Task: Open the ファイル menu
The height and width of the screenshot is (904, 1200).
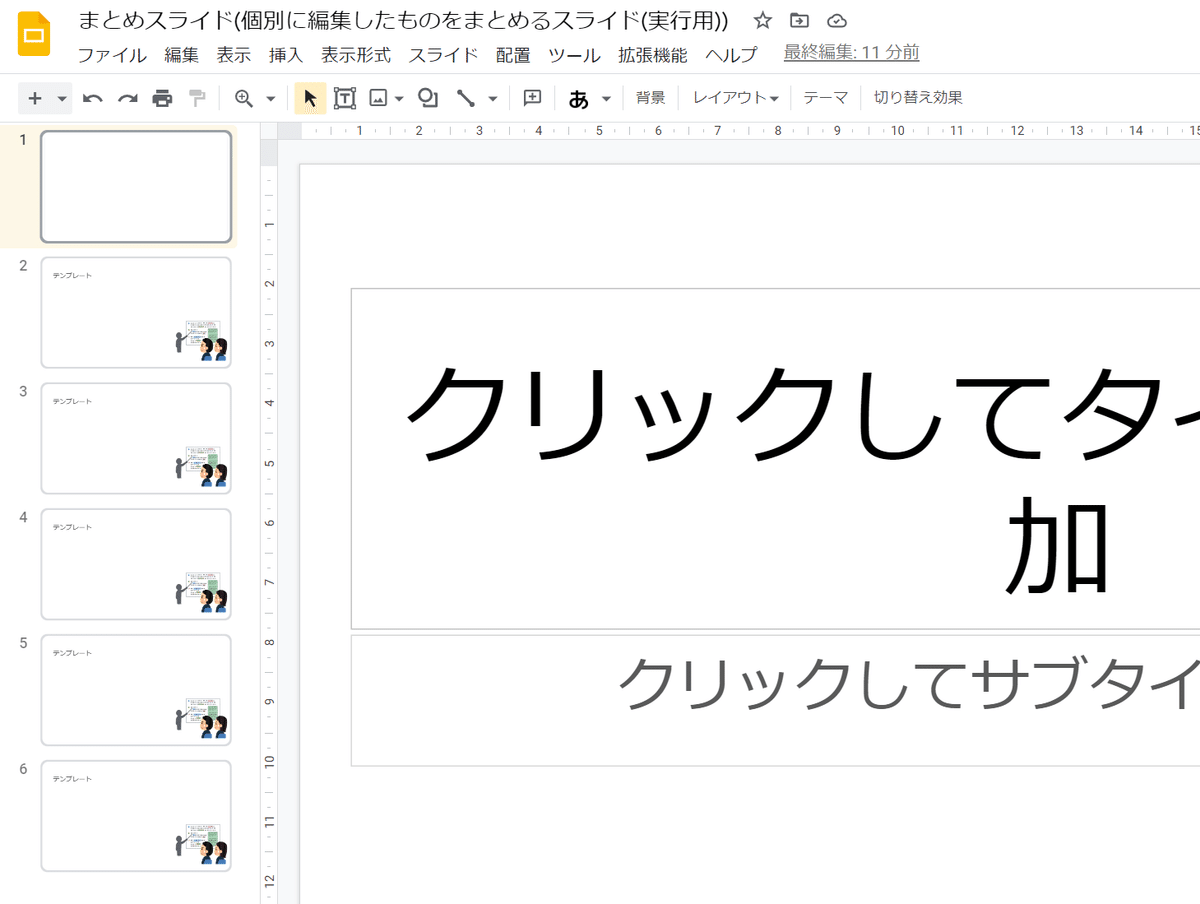Action: [x=112, y=55]
